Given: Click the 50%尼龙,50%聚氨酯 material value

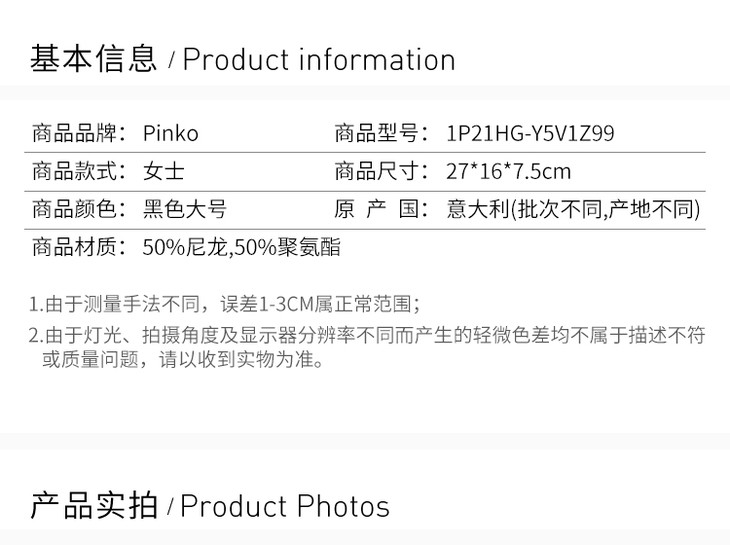Looking at the screenshot, I should [241, 247].
